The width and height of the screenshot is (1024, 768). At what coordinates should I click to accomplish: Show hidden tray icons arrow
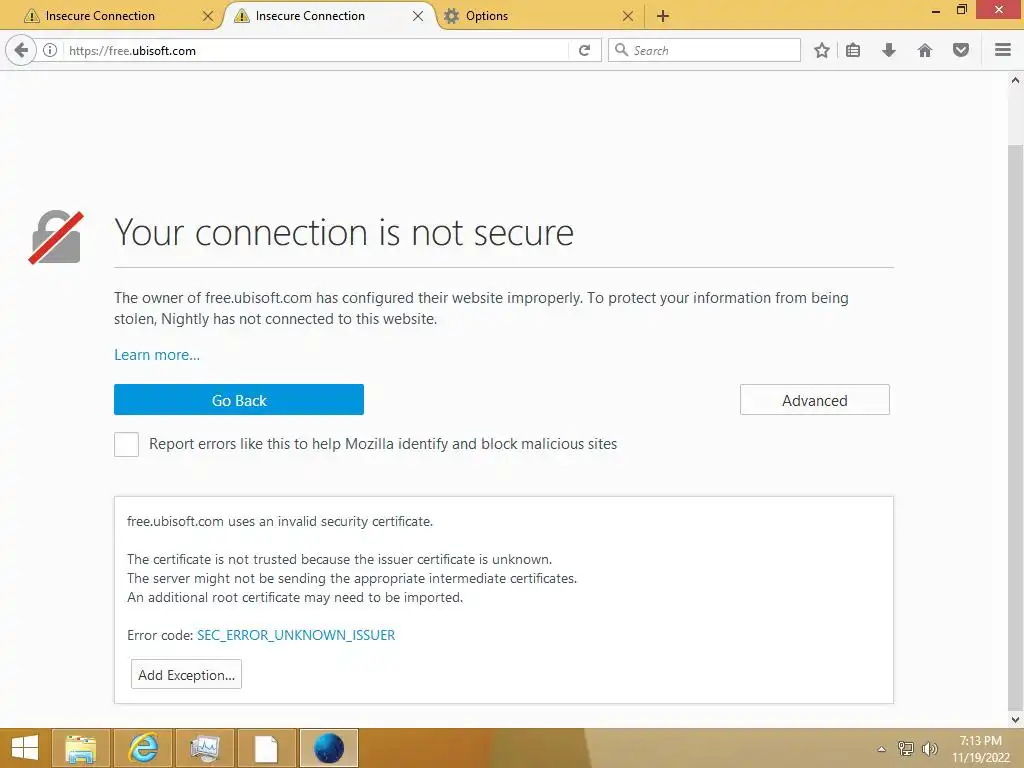pyautogui.click(x=882, y=749)
